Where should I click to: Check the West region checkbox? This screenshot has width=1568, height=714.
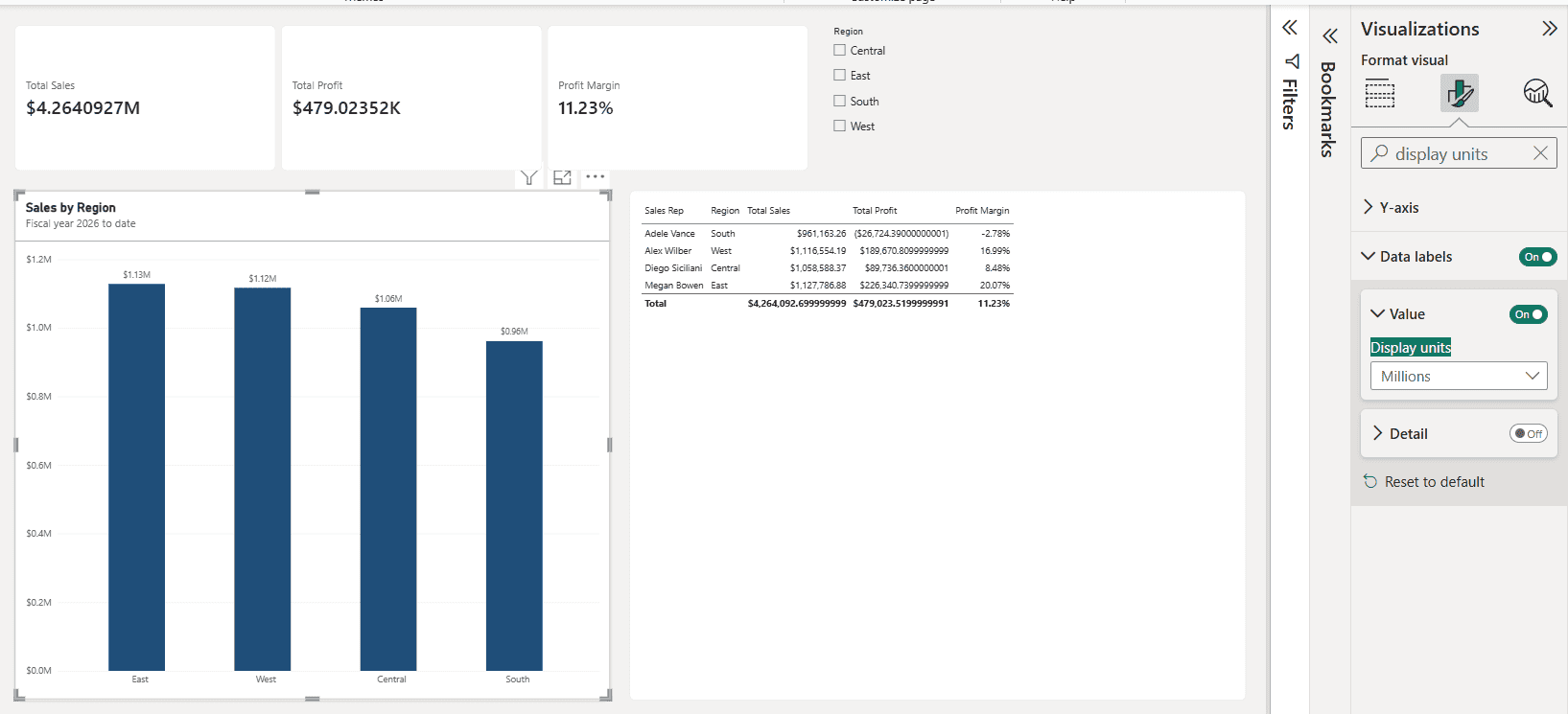840,126
